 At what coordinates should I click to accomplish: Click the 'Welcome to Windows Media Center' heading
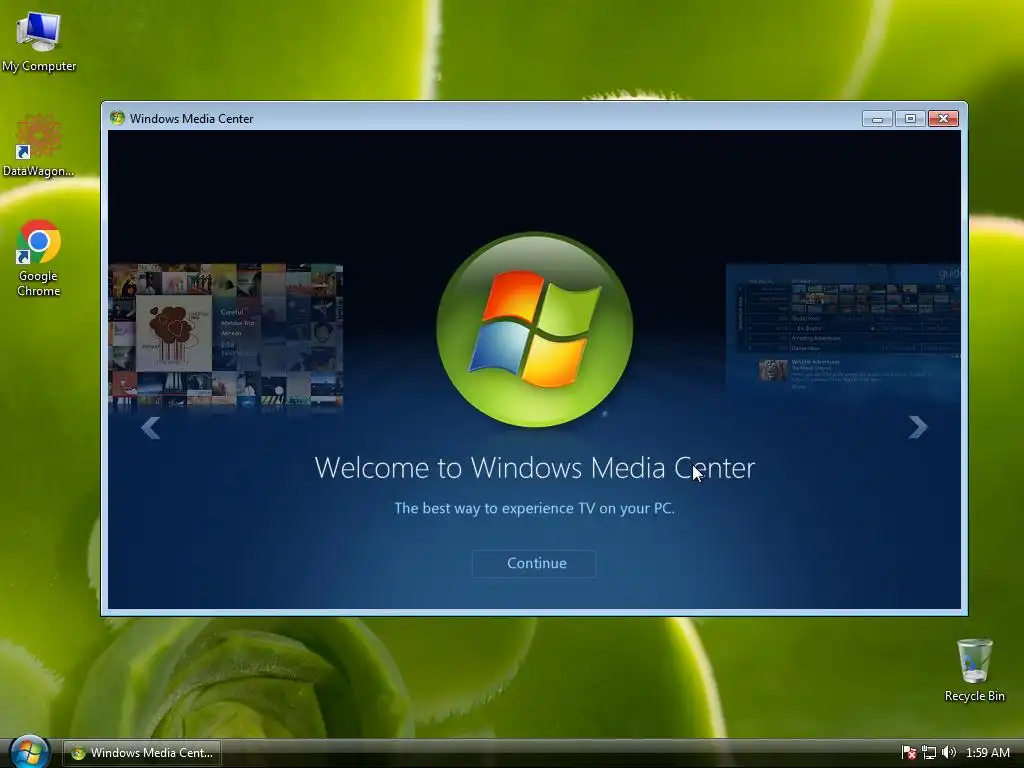(x=534, y=468)
